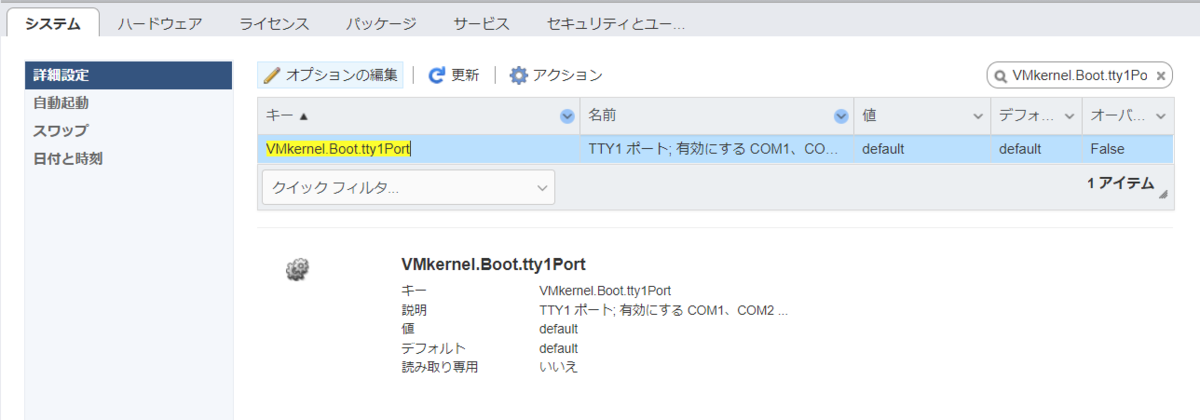Switch to the システム tab

tap(53, 23)
